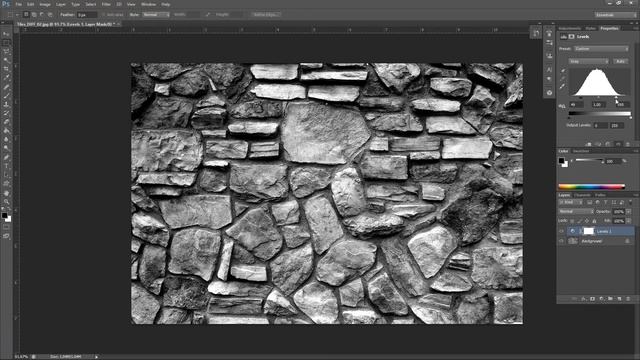640x360 pixels.
Task: Select the Eraser tool
Action: coord(6,122)
